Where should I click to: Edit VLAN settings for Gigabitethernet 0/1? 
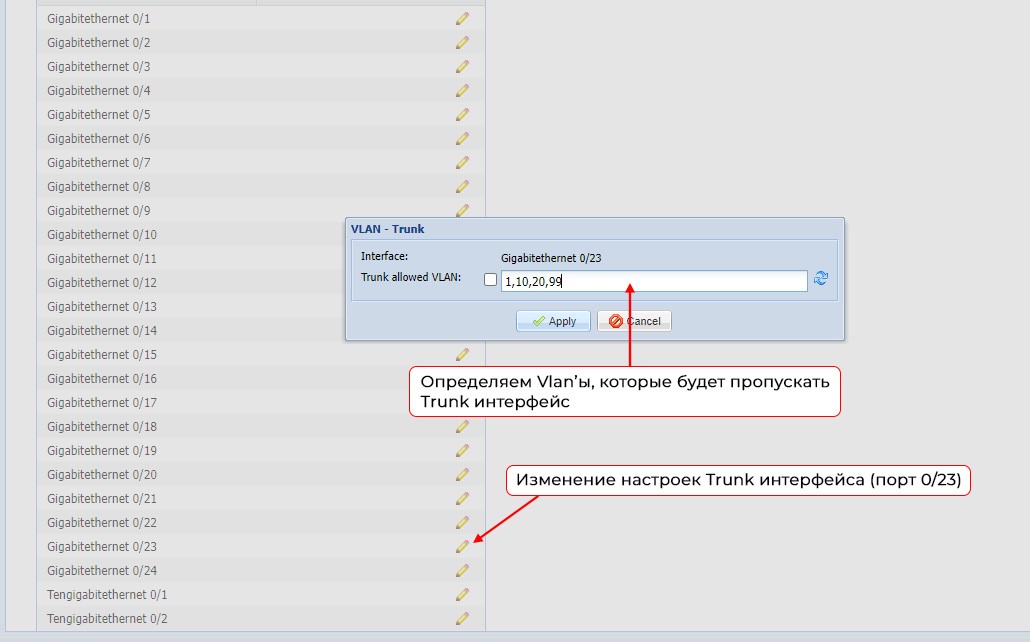point(461,18)
